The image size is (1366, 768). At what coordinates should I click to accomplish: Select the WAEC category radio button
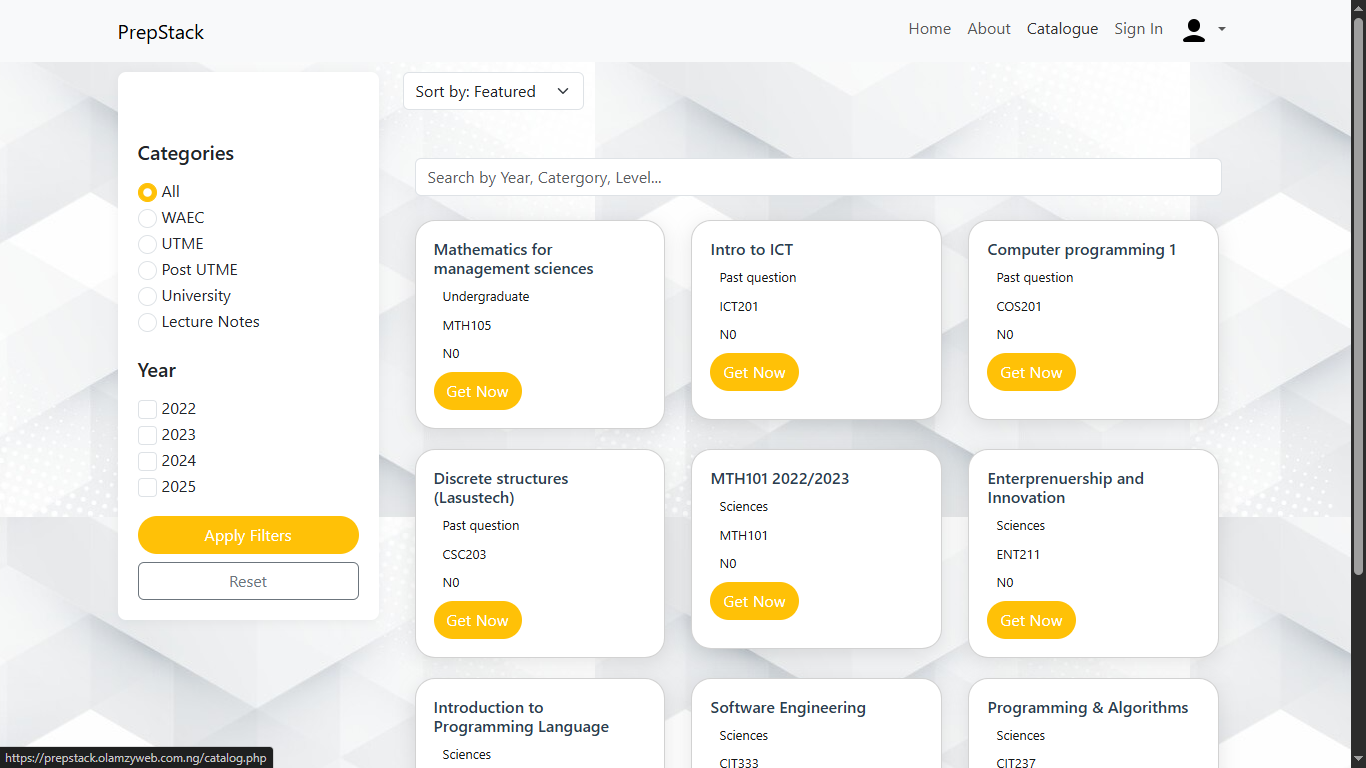click(x=147, y=218)
